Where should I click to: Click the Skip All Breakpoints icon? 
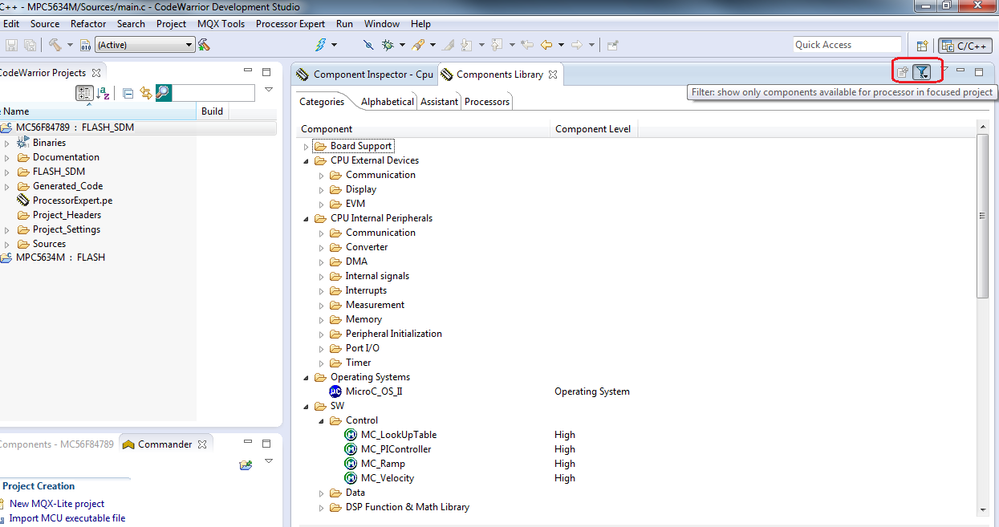(x=368, y=45)
